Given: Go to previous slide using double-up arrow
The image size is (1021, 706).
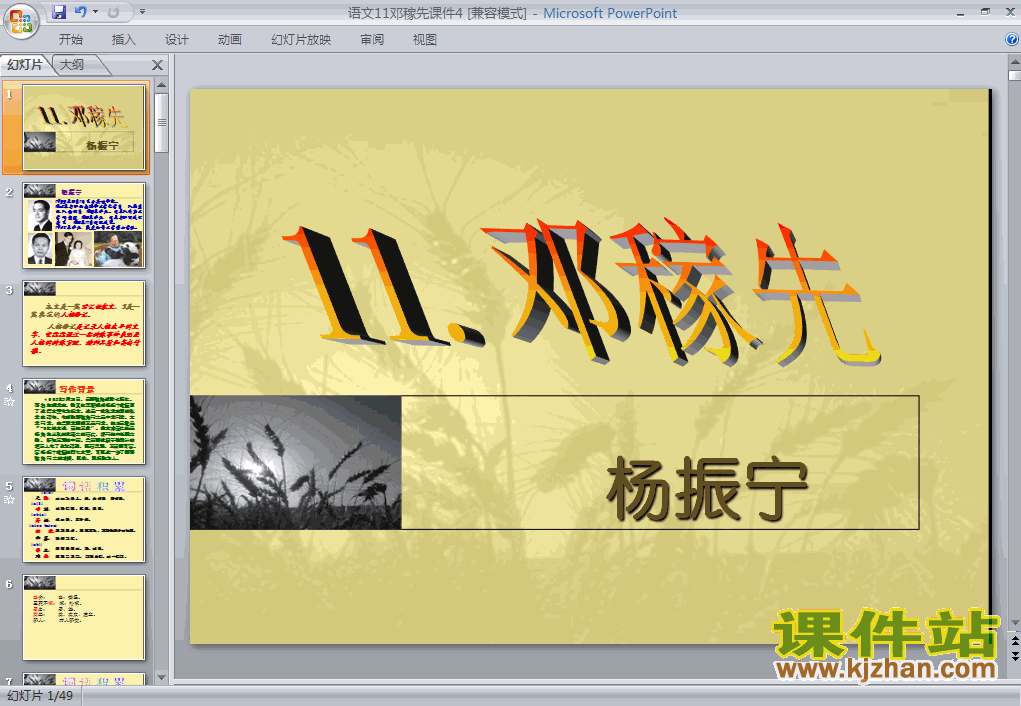Looking at the screenshot, I should (1014, 641).
